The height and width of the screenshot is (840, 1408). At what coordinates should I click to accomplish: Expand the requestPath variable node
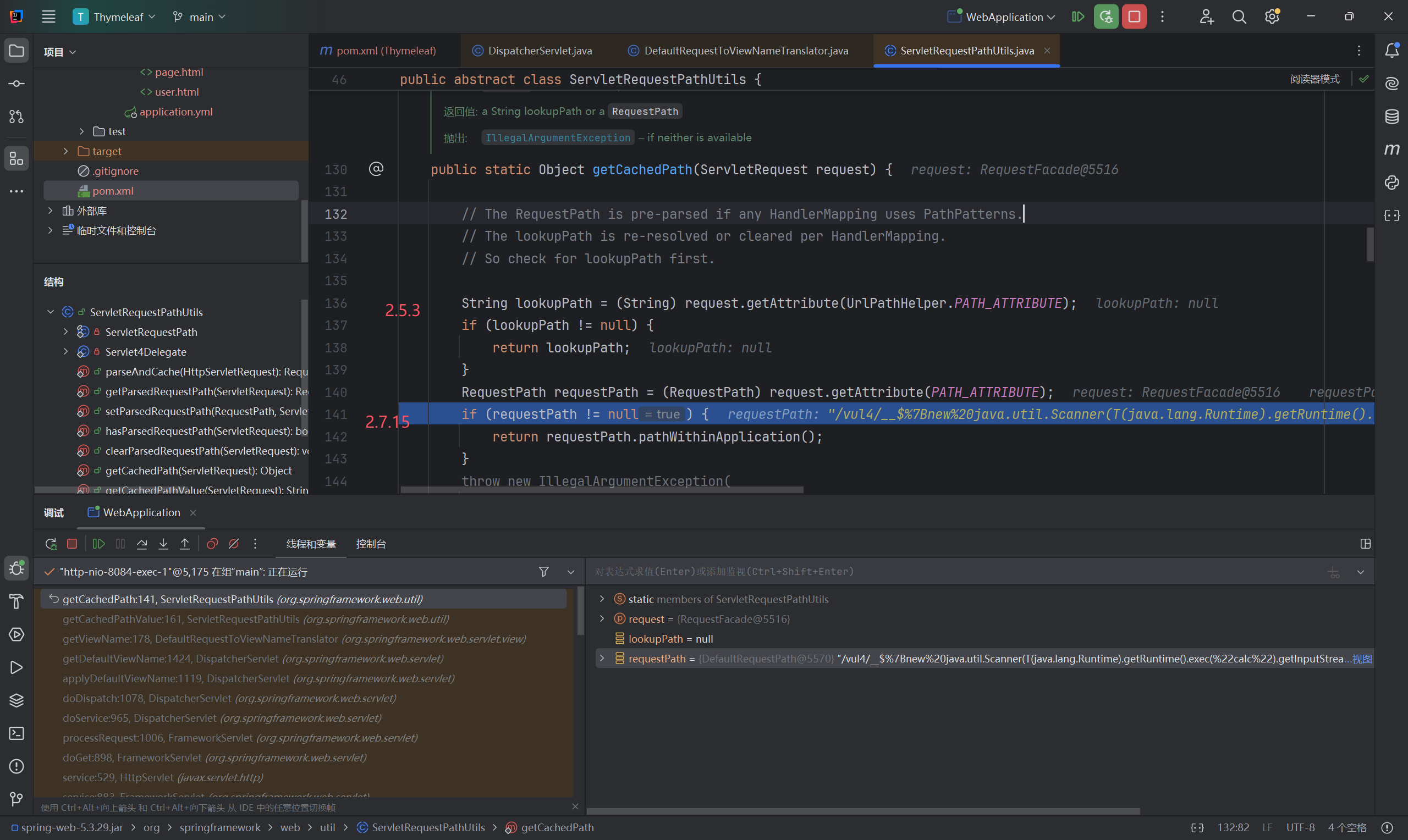602,658
